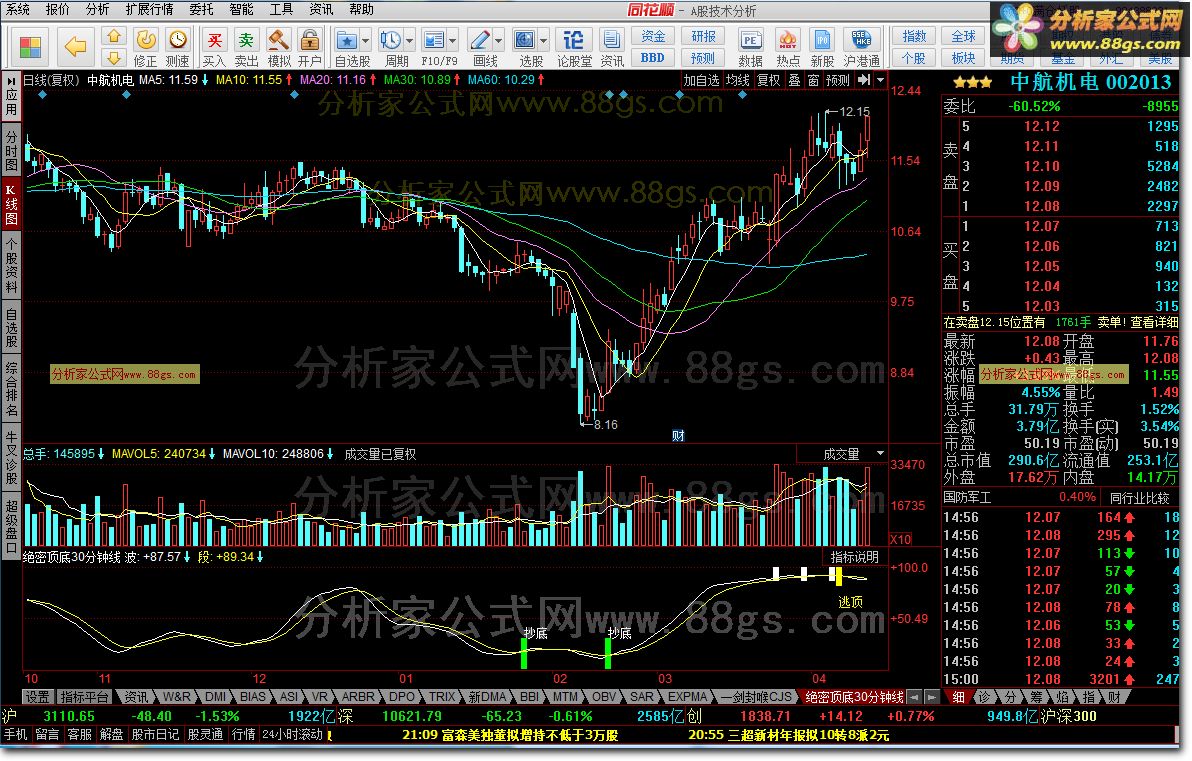The width and height of the screenshot is (1192, 761).
Task: Open the 选股 stock picker icon
Action: click(525, 41)
